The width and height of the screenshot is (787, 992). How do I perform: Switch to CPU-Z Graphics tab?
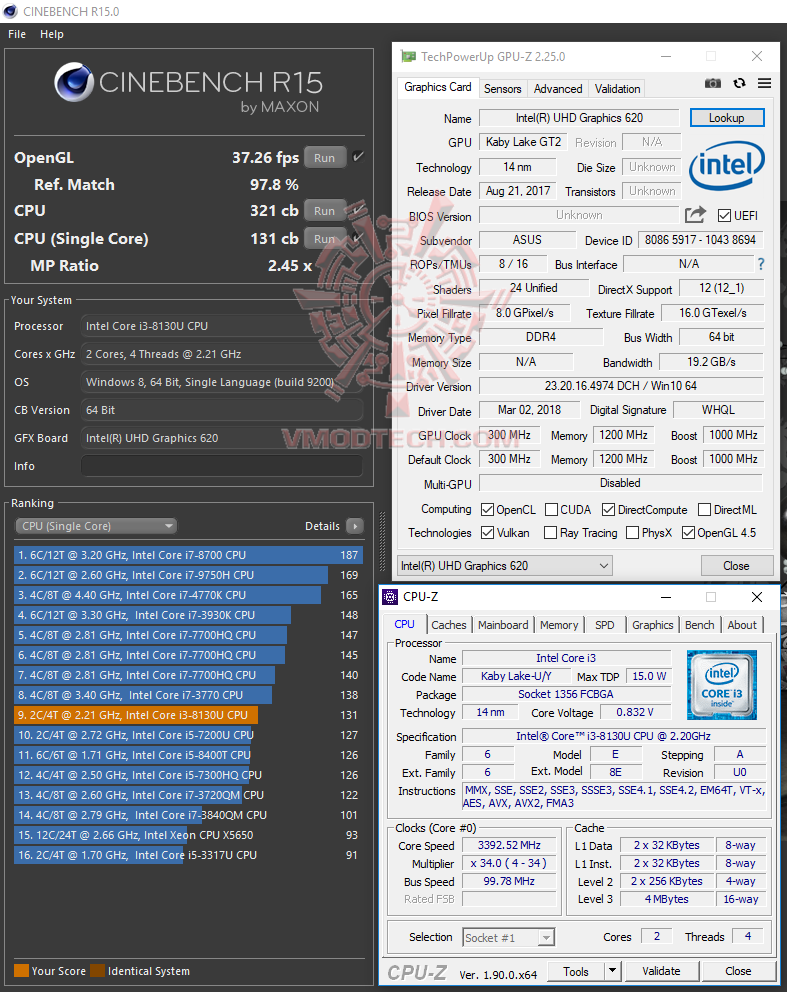coord(653,625)
